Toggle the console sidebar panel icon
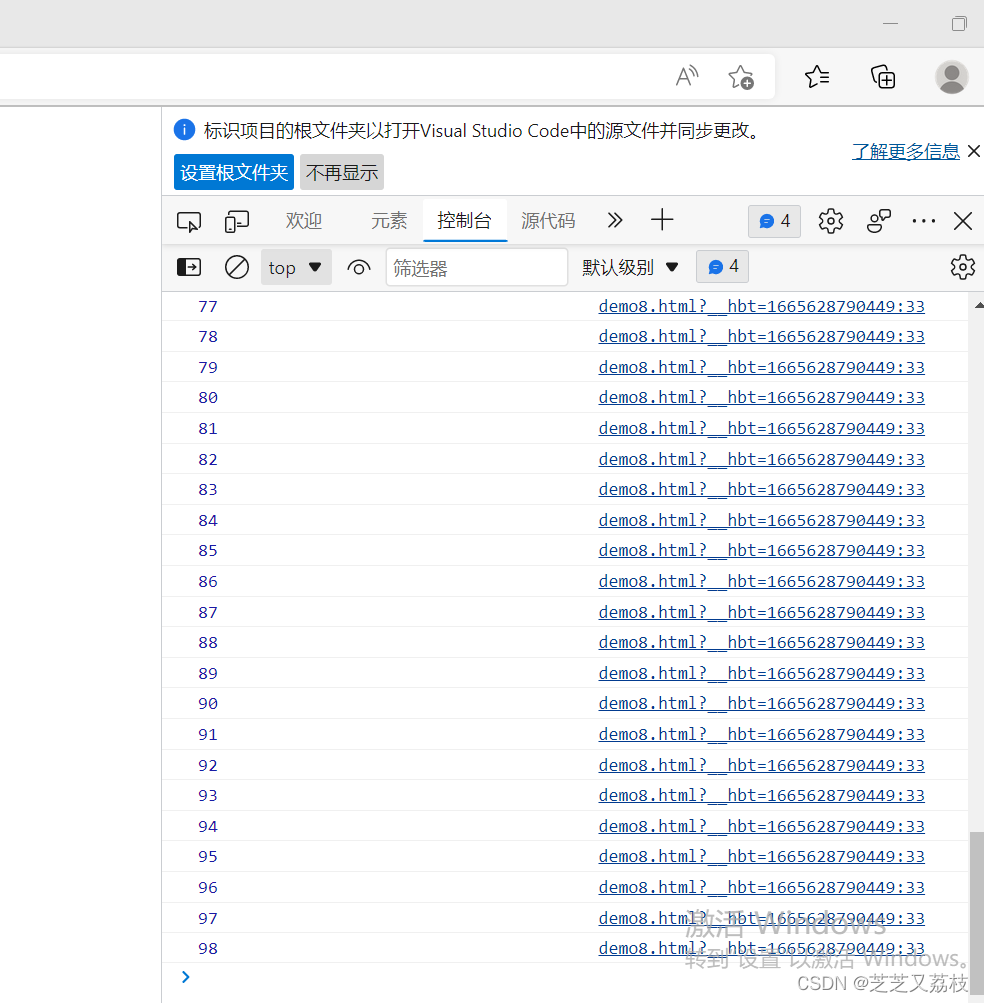984x1003 pixels. pos(189,267)
